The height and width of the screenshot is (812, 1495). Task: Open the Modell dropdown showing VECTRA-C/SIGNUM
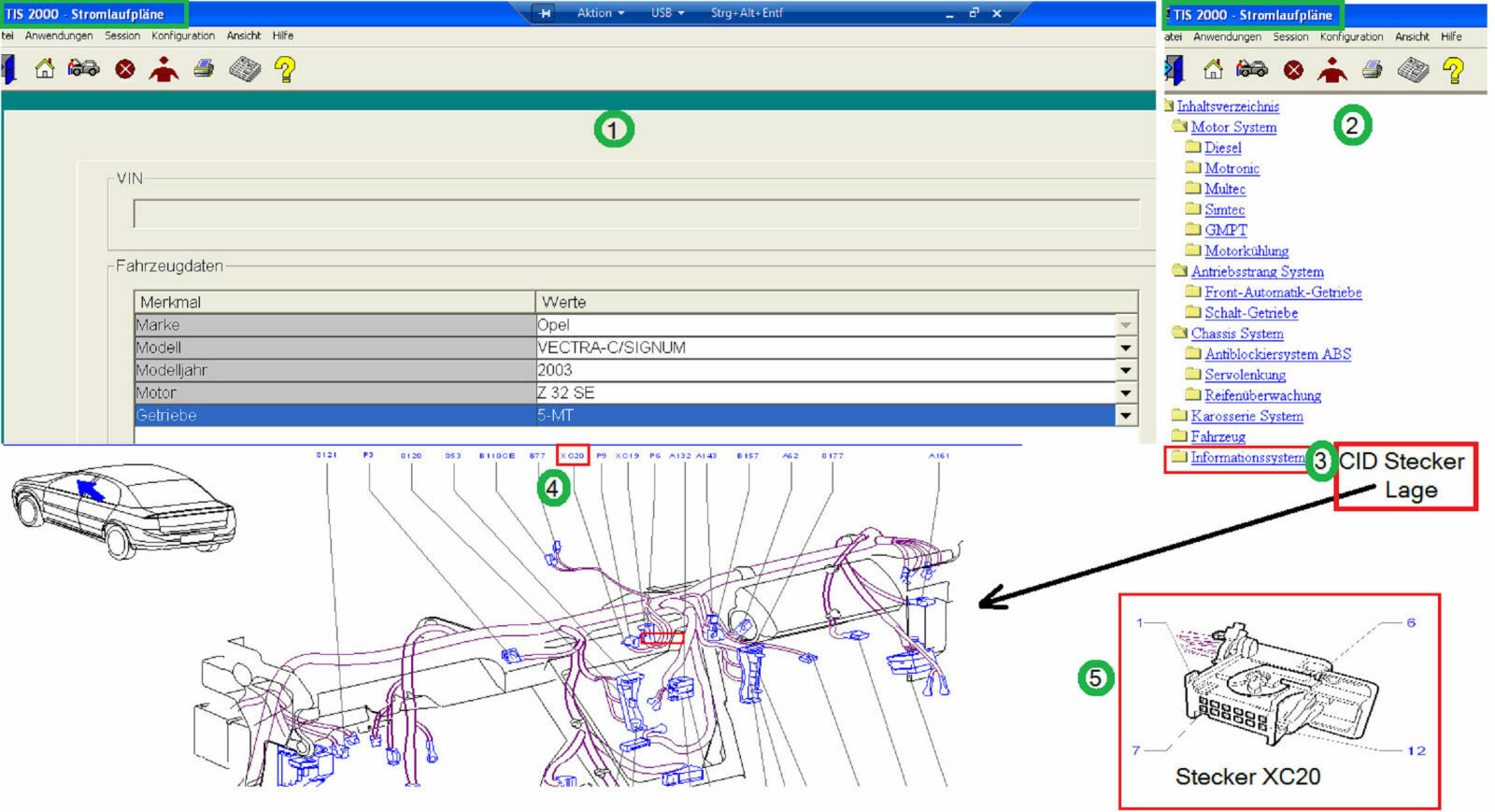pyautogui.click(x=1126, y=348)
